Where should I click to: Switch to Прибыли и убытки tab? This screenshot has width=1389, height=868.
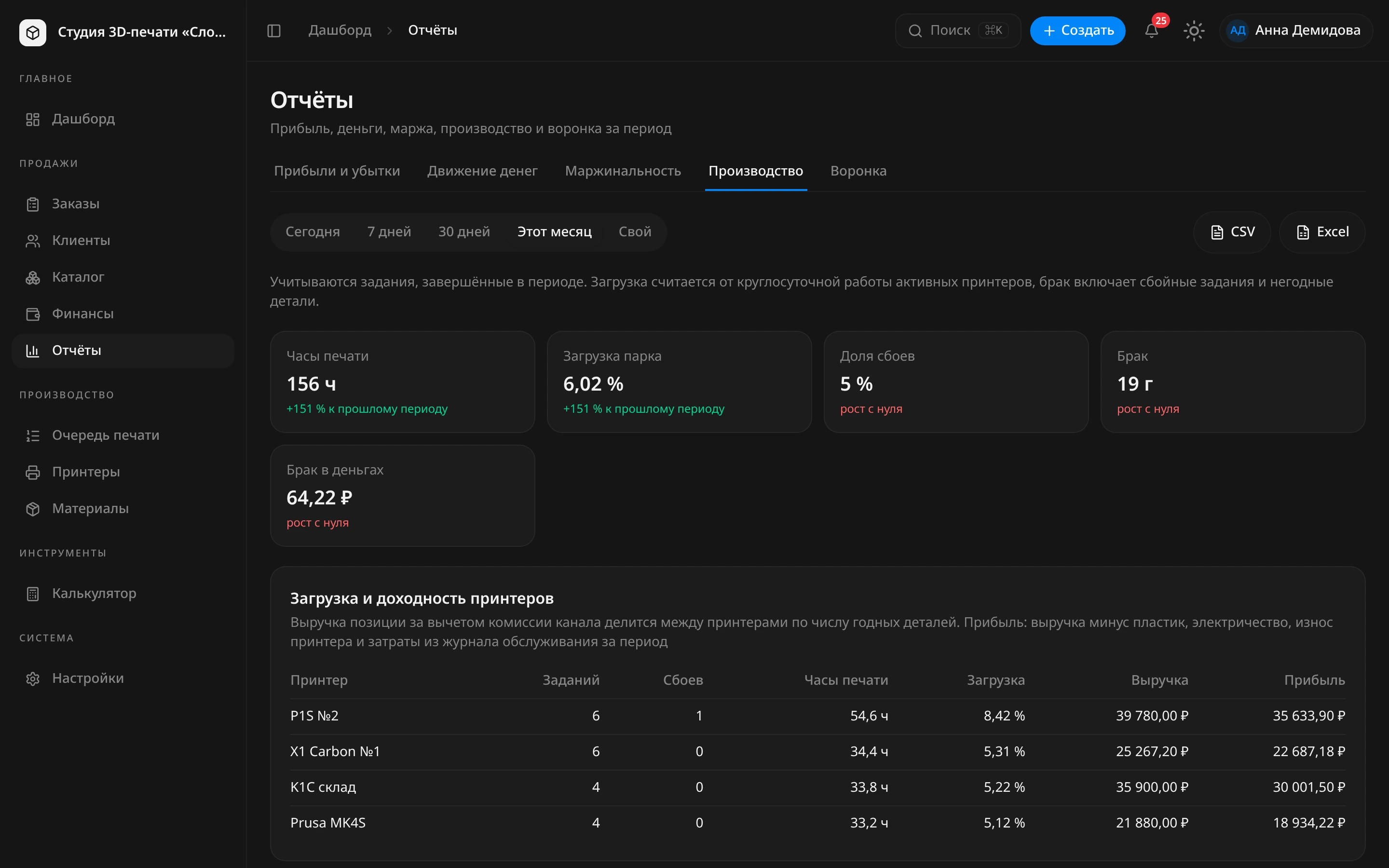pos(337,171)
